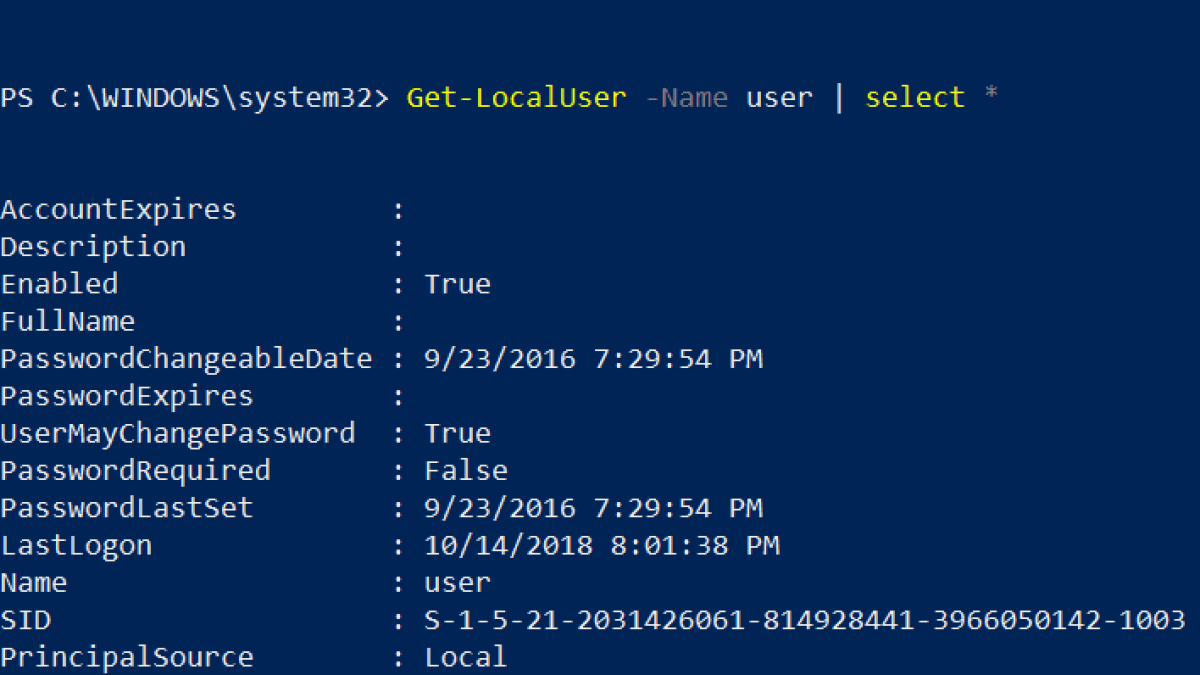Click the Name value user

(x=458, y=583)
